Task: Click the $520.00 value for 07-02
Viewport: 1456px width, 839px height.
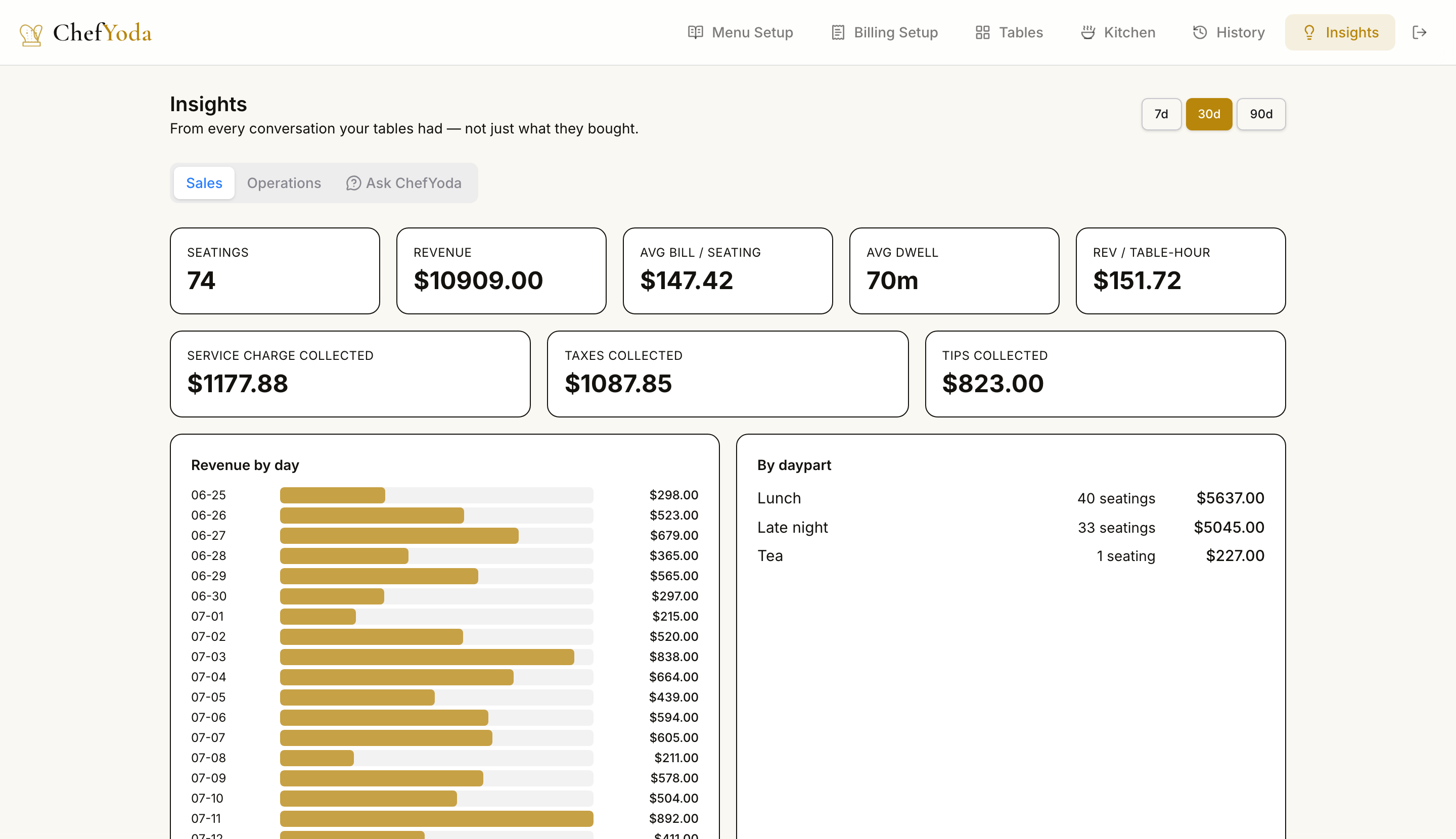Action: click(x=674, y=637)
